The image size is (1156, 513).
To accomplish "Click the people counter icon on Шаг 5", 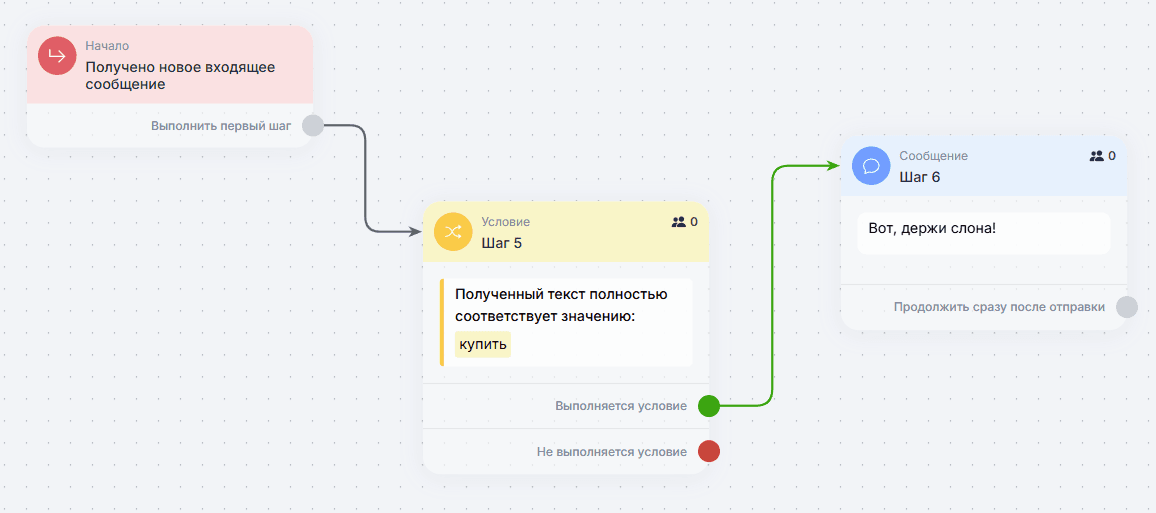I will [x=679, y=221].
